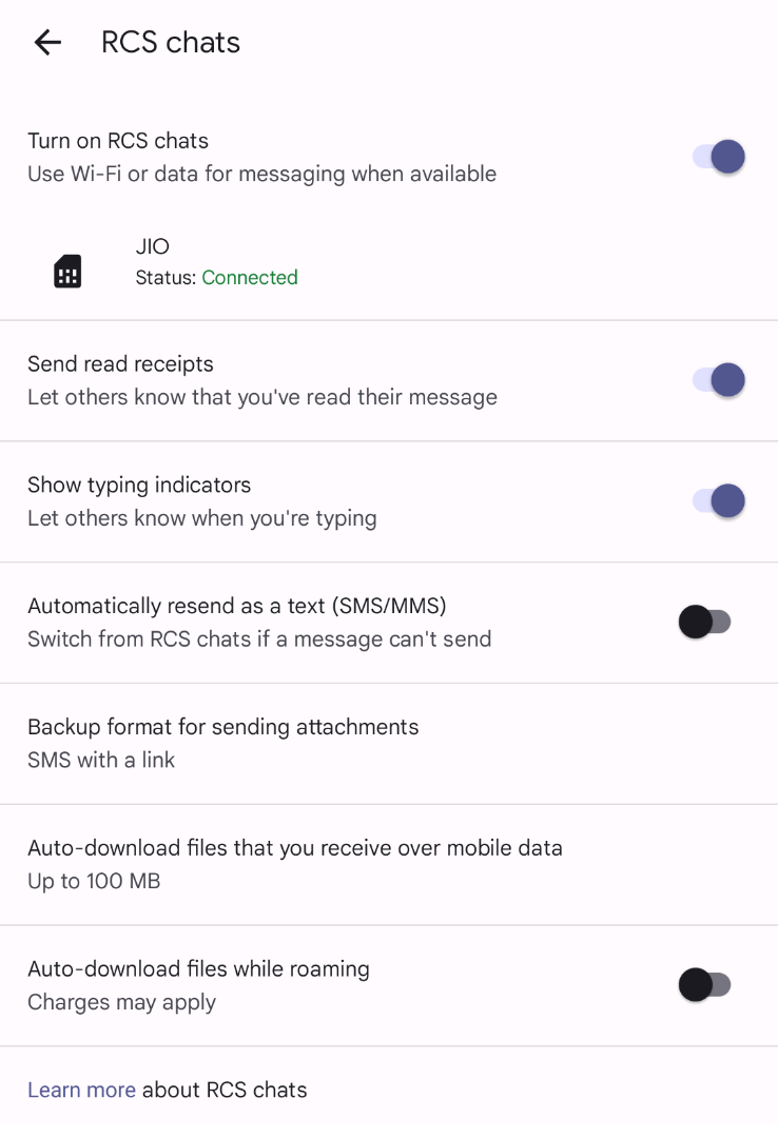Enable the Automatically resend as text switch
Image resolution: width=778 pixels, height=1125 pixels.
705,622
